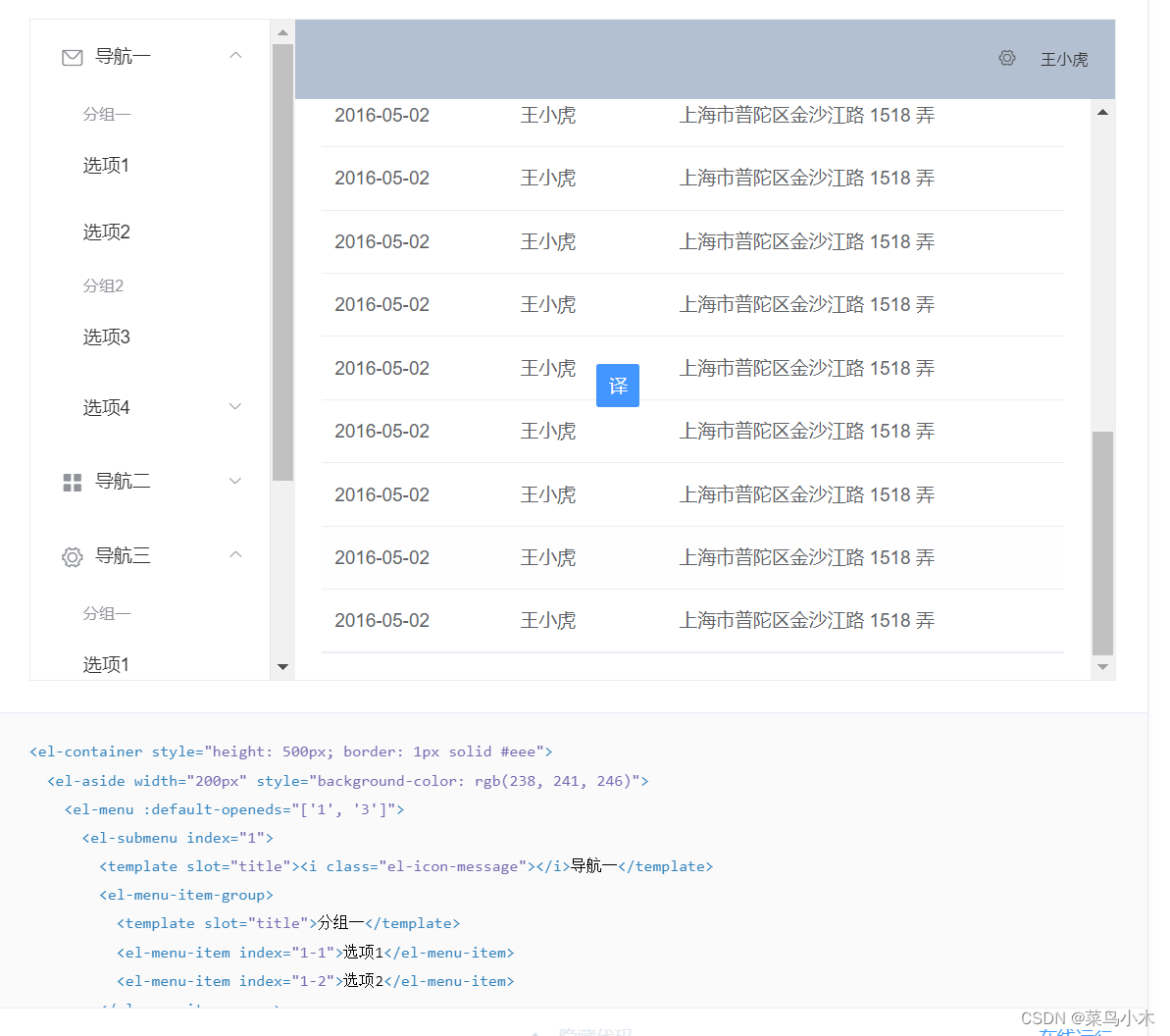
Task: Click the table scrollbar down arrow
Action: coord(1102,666)
